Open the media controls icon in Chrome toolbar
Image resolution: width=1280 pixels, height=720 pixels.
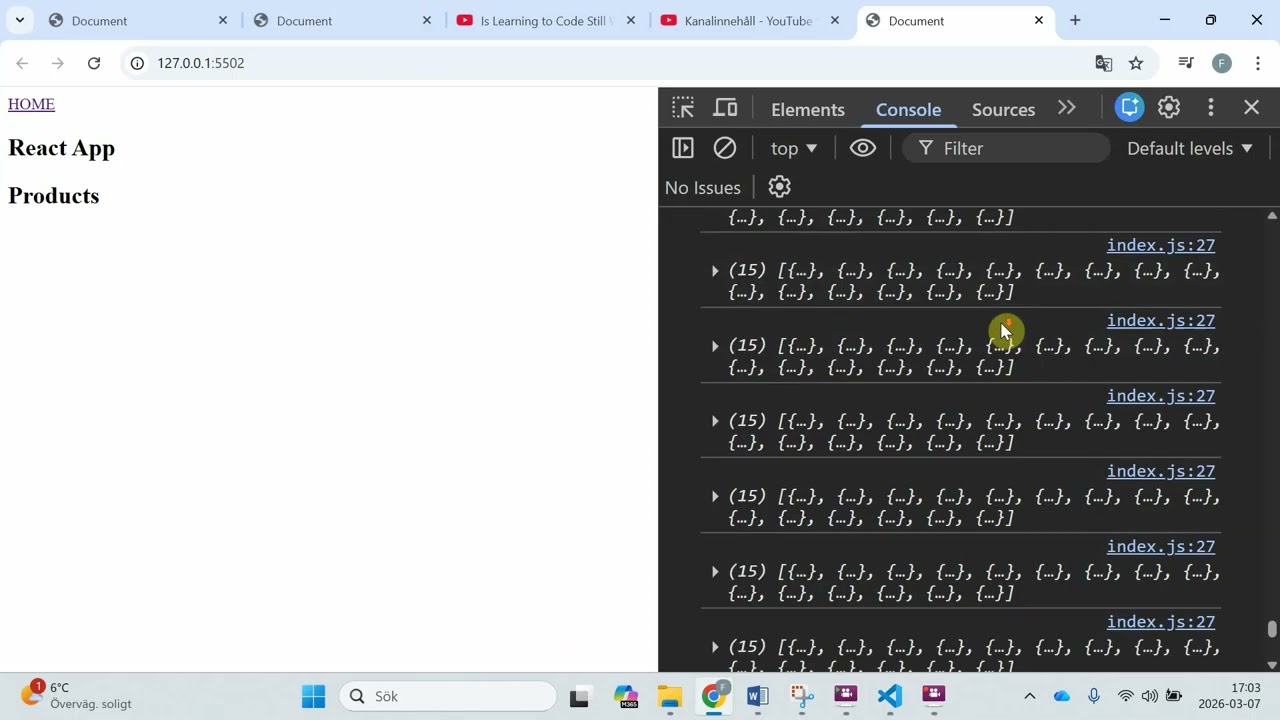[x=1186, y=63]
